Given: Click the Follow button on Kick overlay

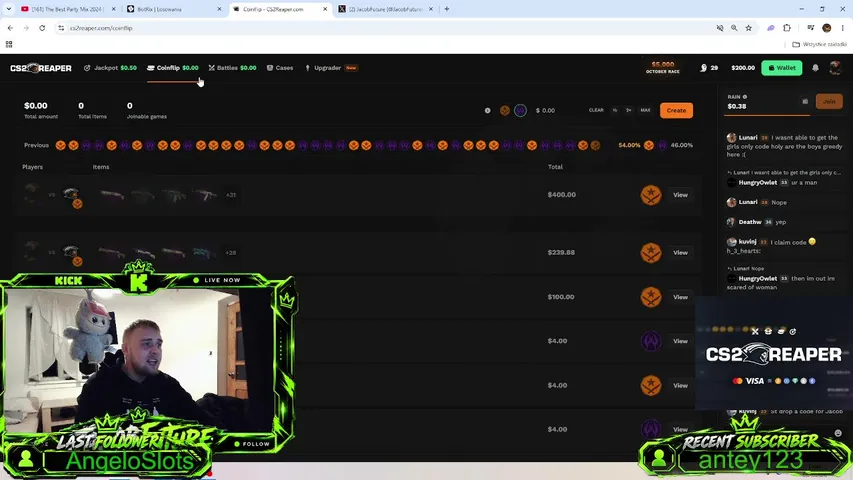Looking at the screenshot, I should [x=252, y=444].
